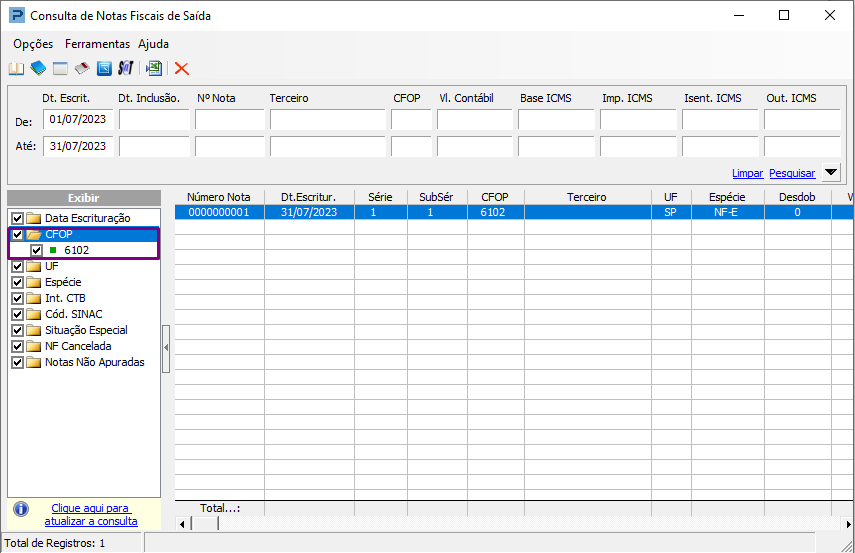The width and height of the screenshot is (855, 553).
Task: Click the De Base ICMS field
Action: [x=556, y=119]
